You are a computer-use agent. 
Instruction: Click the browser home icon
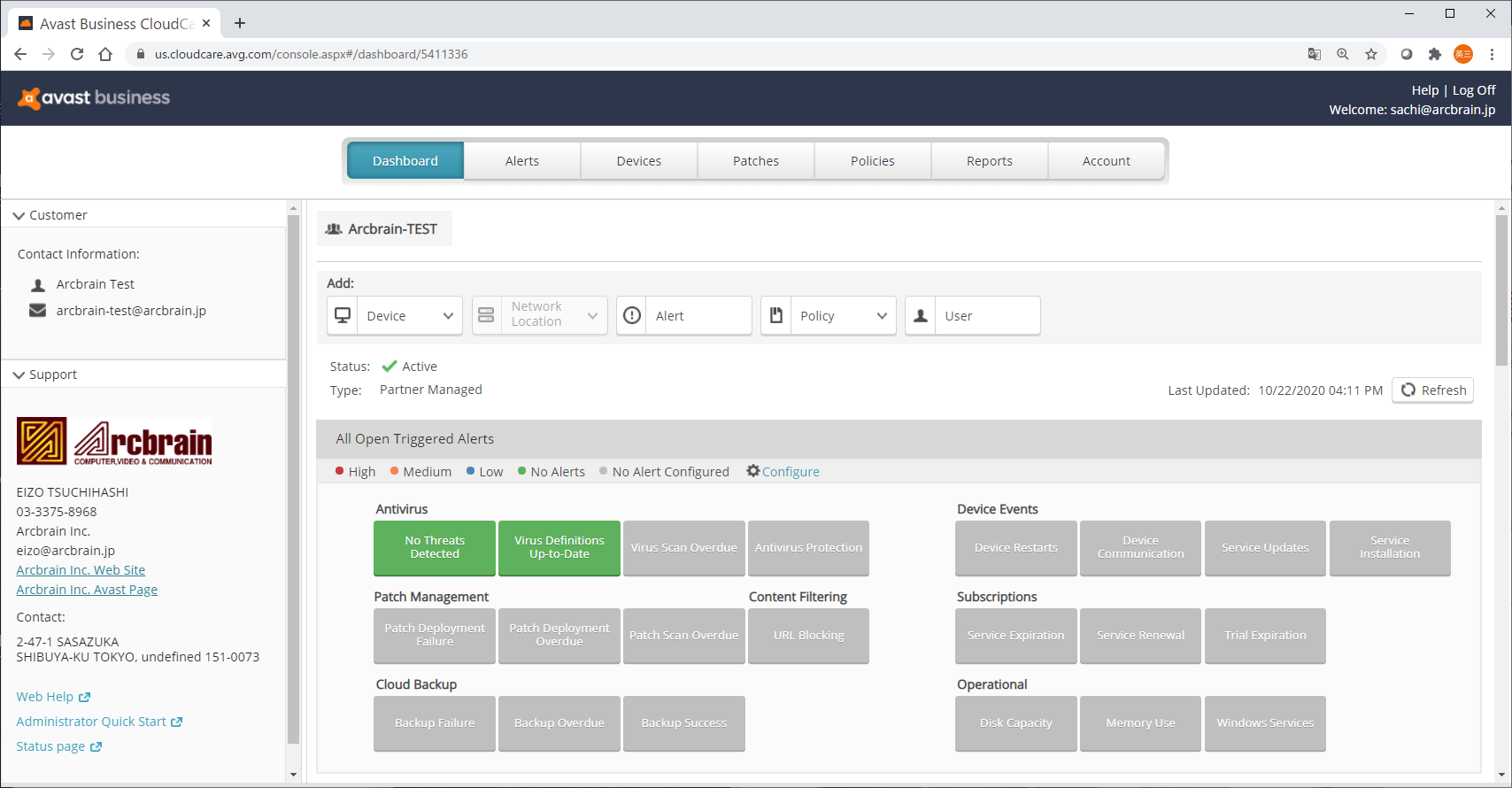tap(105, 54)
